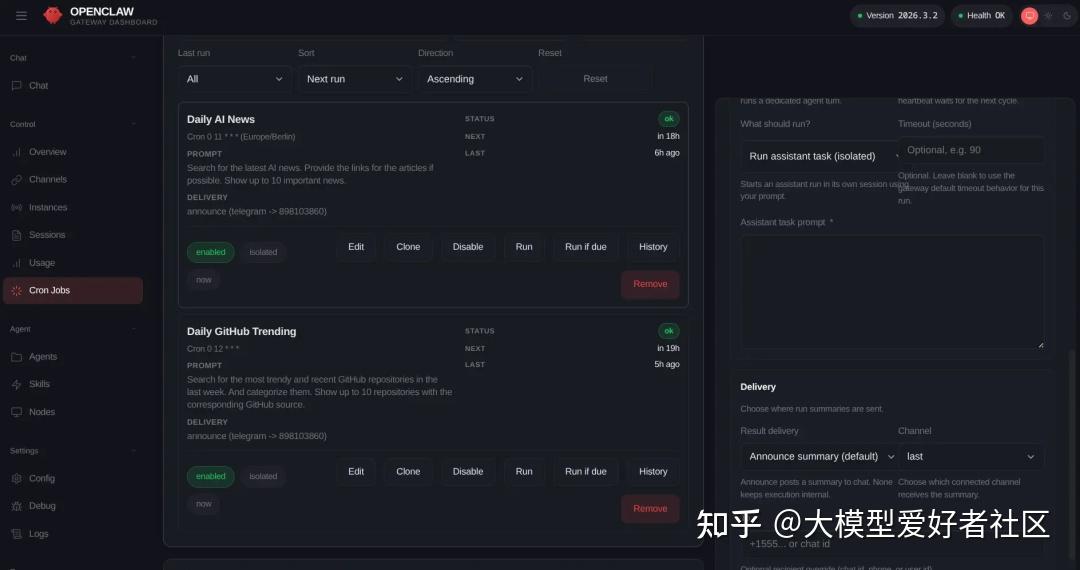
Task: Remove the Daily GitHub Trending job
Action: [650, 509]
